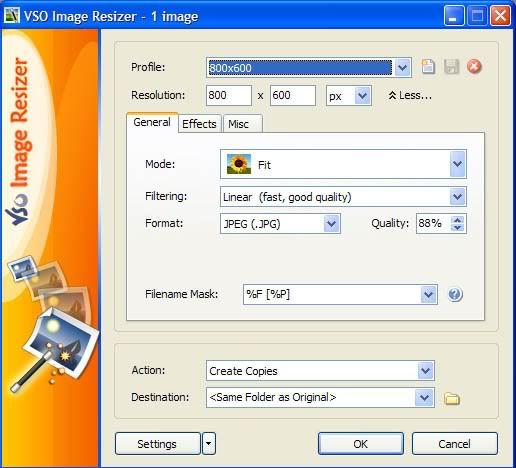Close the VSO Image Resizer window
The height and width of the screenshot is (468, 516).
(500, 16)
